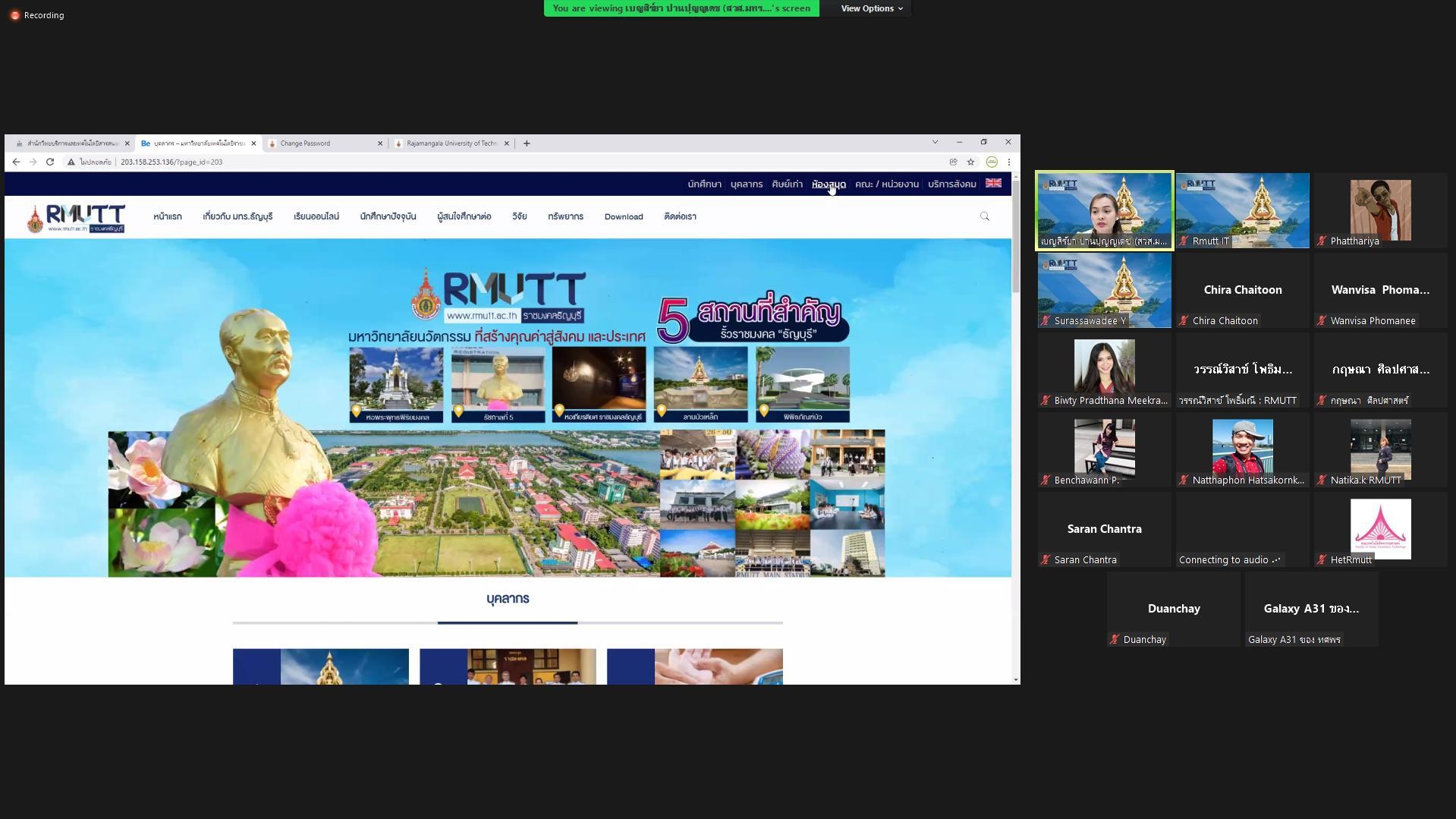Close the Rajamangala University tab
This screenshot has width=1456, height=819.
point(507,143)
